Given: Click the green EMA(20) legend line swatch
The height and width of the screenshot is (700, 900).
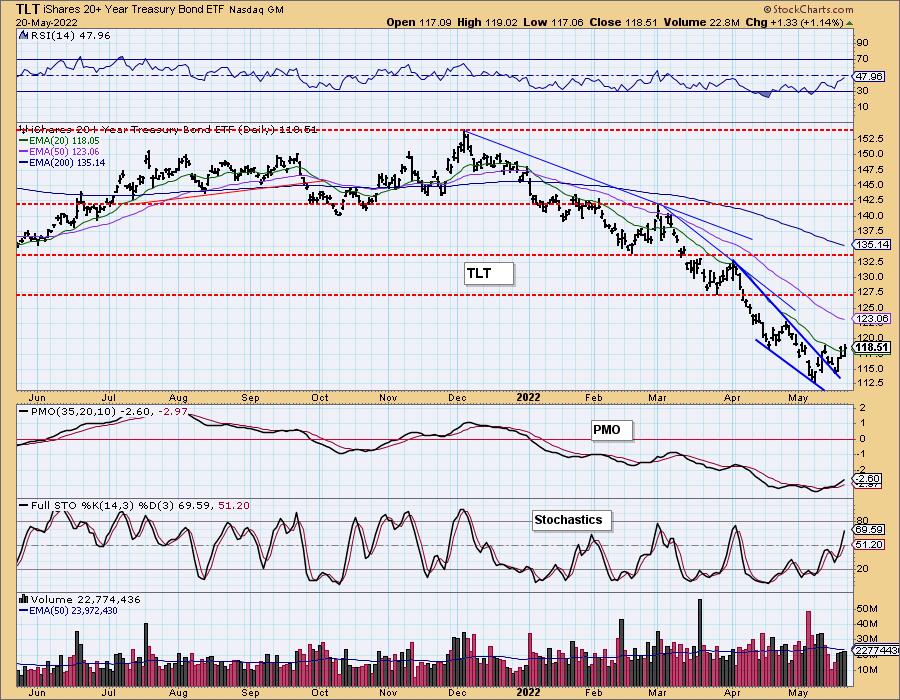Looking at the screenshot, I should [x=24, y=140].
